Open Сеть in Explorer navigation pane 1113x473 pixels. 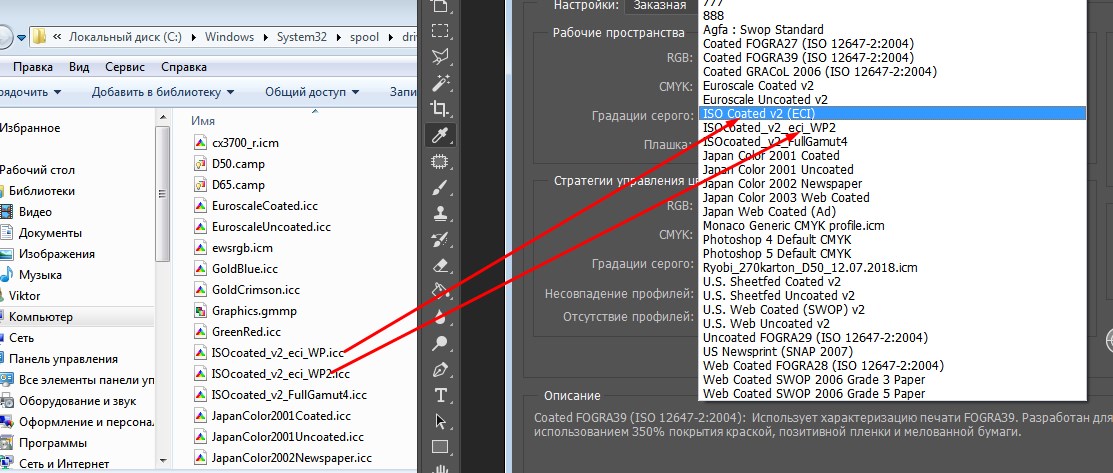tap(21, 338)
